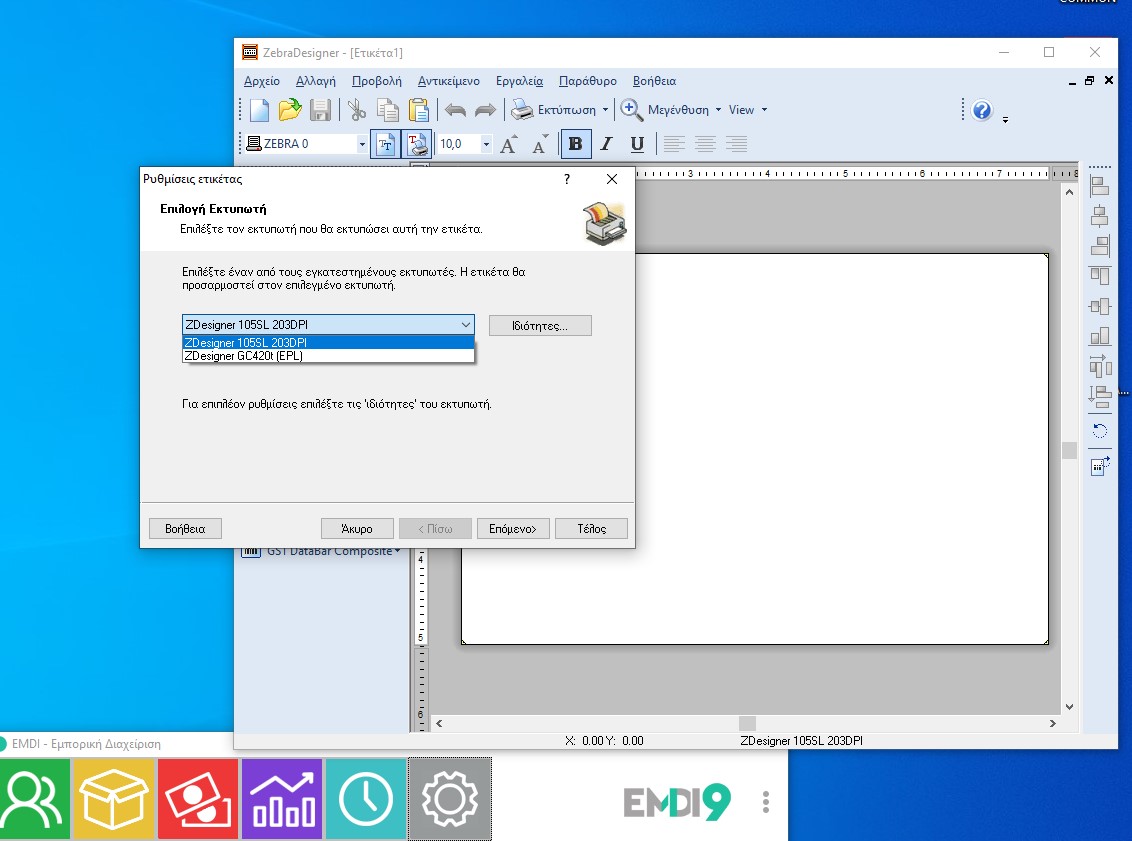Collapse the printer selection combo box

[x=466, y=325]
